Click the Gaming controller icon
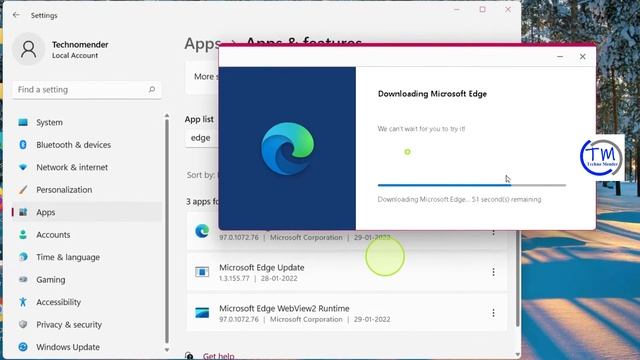Screen dimensions: 640x360 tap(23, 279)
